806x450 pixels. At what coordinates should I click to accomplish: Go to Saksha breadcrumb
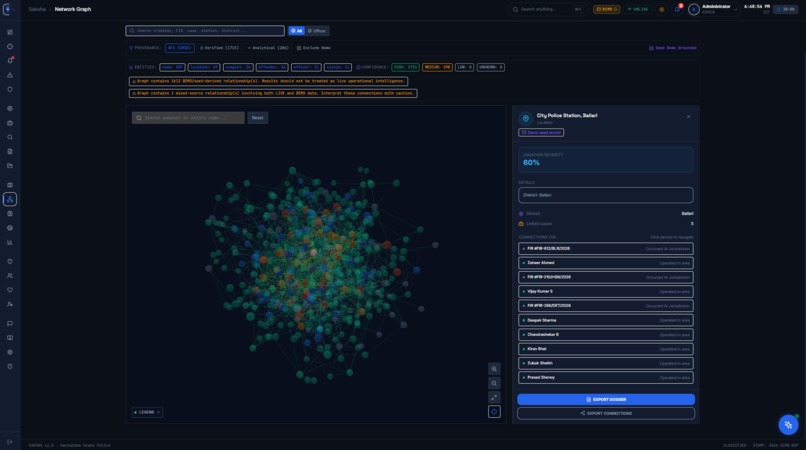coord(37,9)
